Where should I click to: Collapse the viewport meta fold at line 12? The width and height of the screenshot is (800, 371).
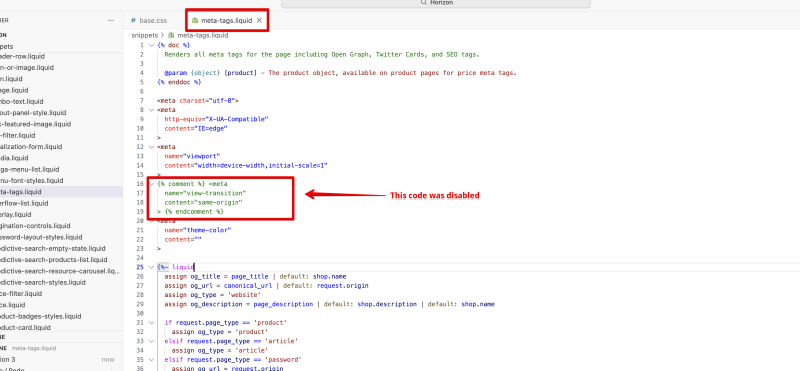point(151,146)
